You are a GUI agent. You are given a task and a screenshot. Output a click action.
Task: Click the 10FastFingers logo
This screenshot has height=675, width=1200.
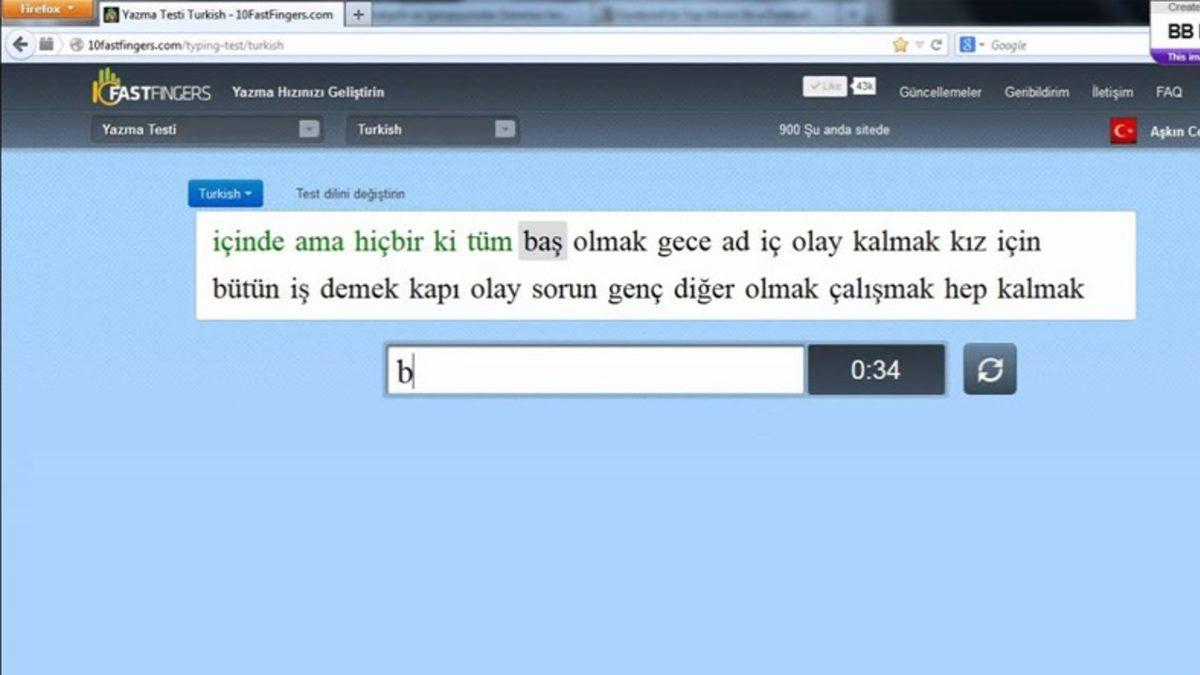click(x=152, y=90)
